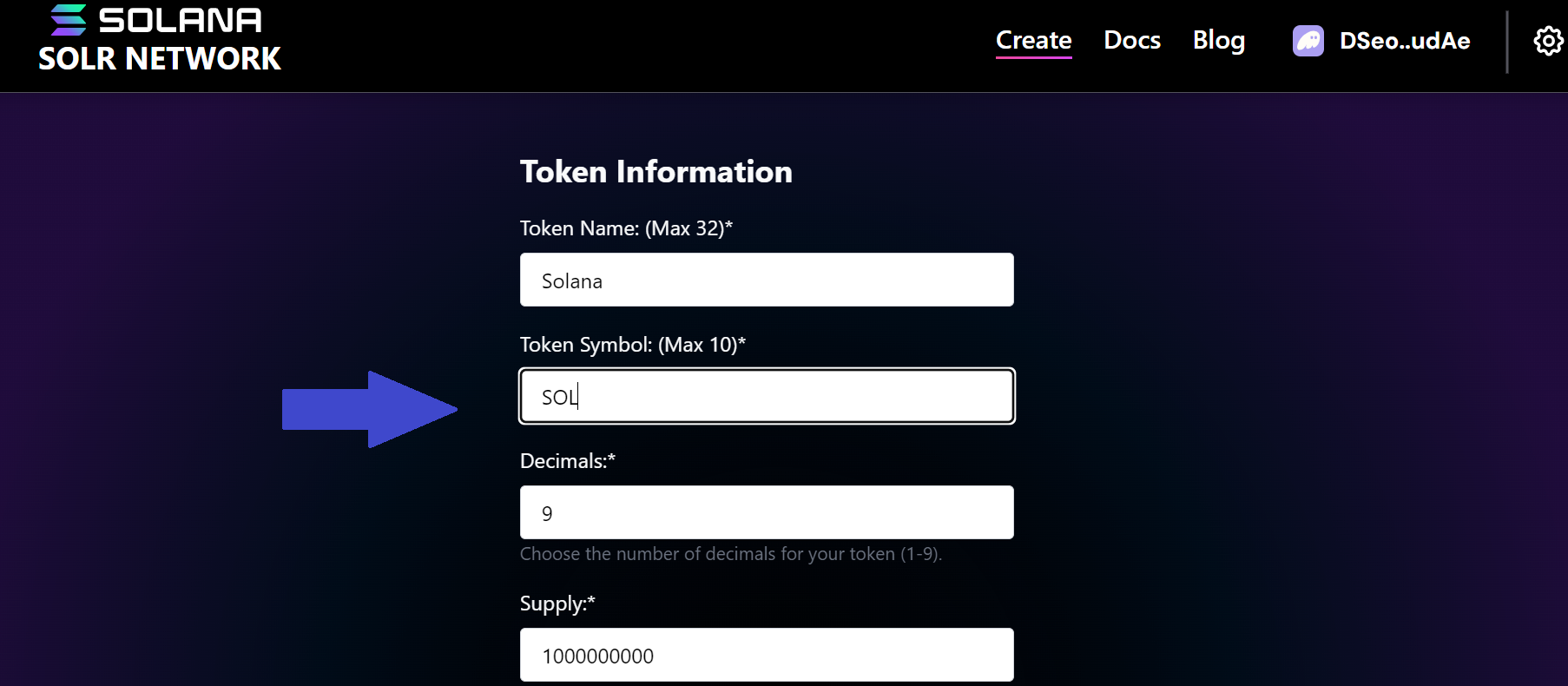Focus the Decimals input showing 9
The width and height of the screenshot is (1568, 686).
click(x=766, y=512)
